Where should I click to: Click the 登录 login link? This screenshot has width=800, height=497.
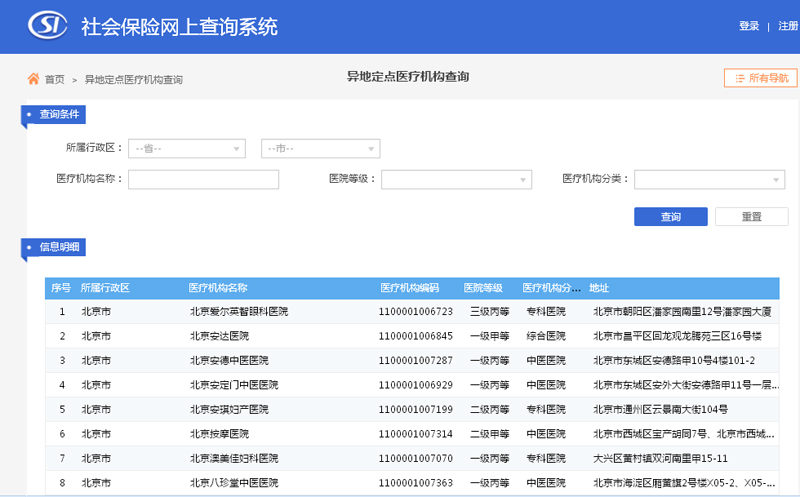coord(749,27)
